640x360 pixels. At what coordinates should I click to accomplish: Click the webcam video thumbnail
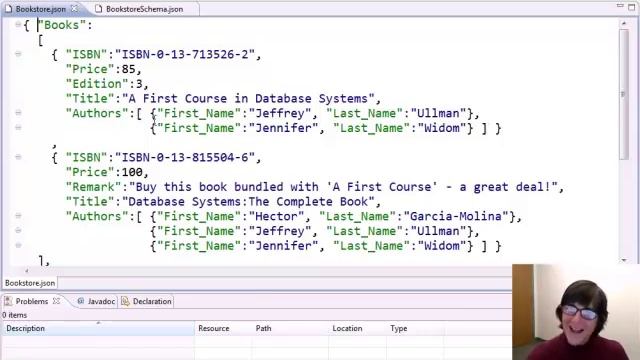tap(576, 312)
